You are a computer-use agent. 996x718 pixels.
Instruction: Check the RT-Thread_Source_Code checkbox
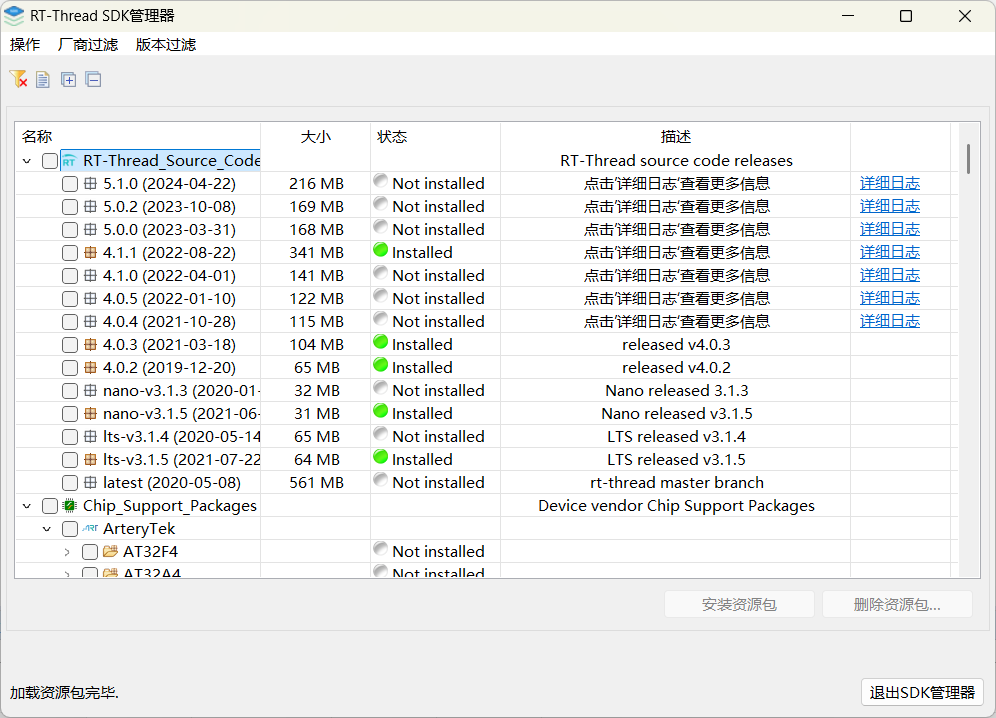pos(50,161)
